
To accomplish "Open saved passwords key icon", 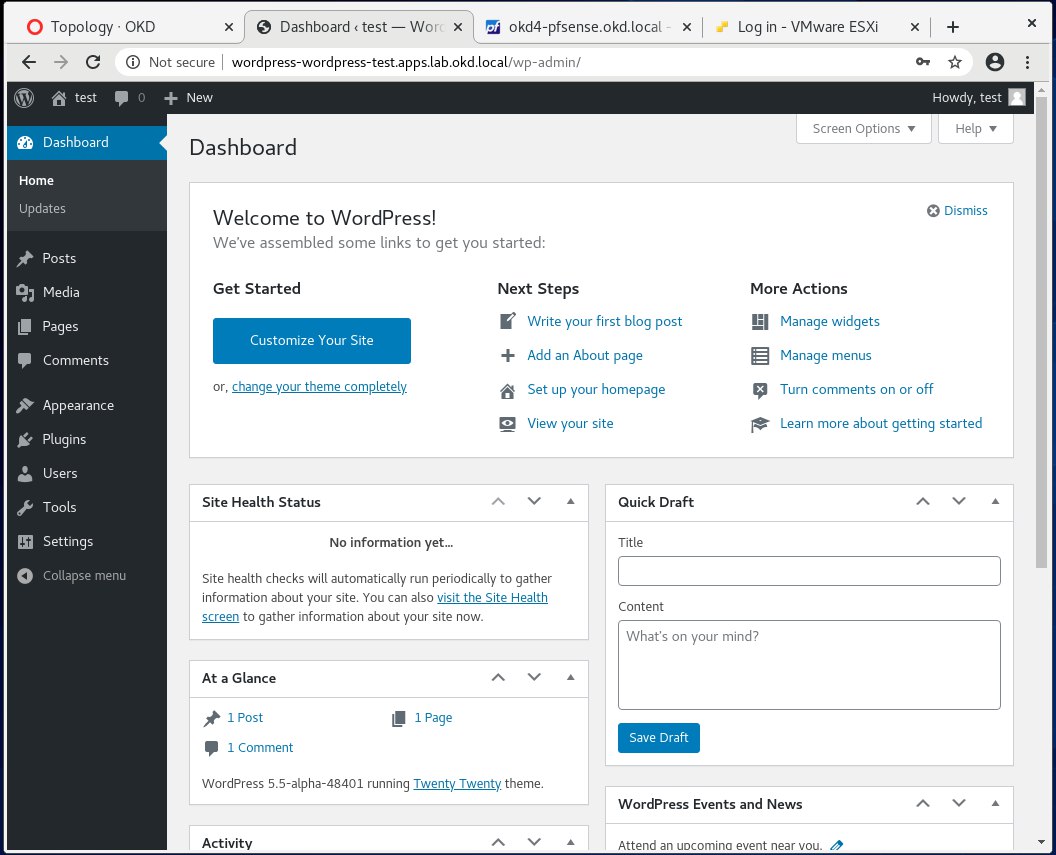I will (923, 62).
